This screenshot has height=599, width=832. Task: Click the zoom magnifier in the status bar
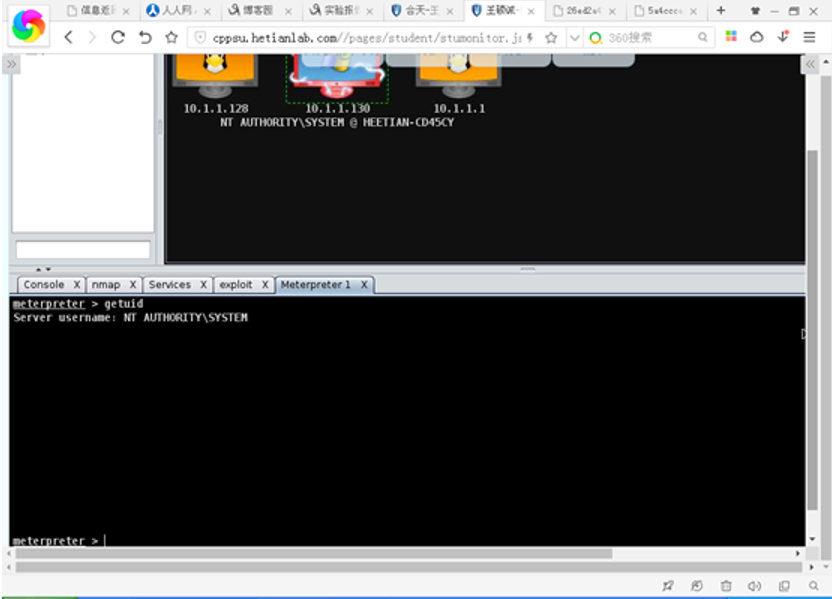pyautogui.click(x=813, y=586)
